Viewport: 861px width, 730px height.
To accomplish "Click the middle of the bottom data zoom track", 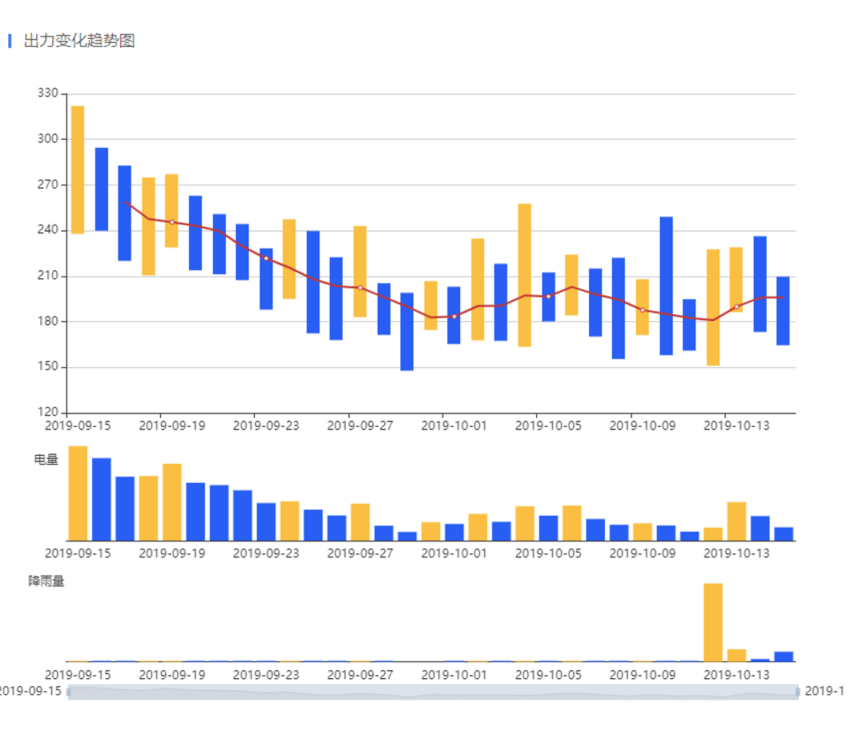I will tap(432, 692).
